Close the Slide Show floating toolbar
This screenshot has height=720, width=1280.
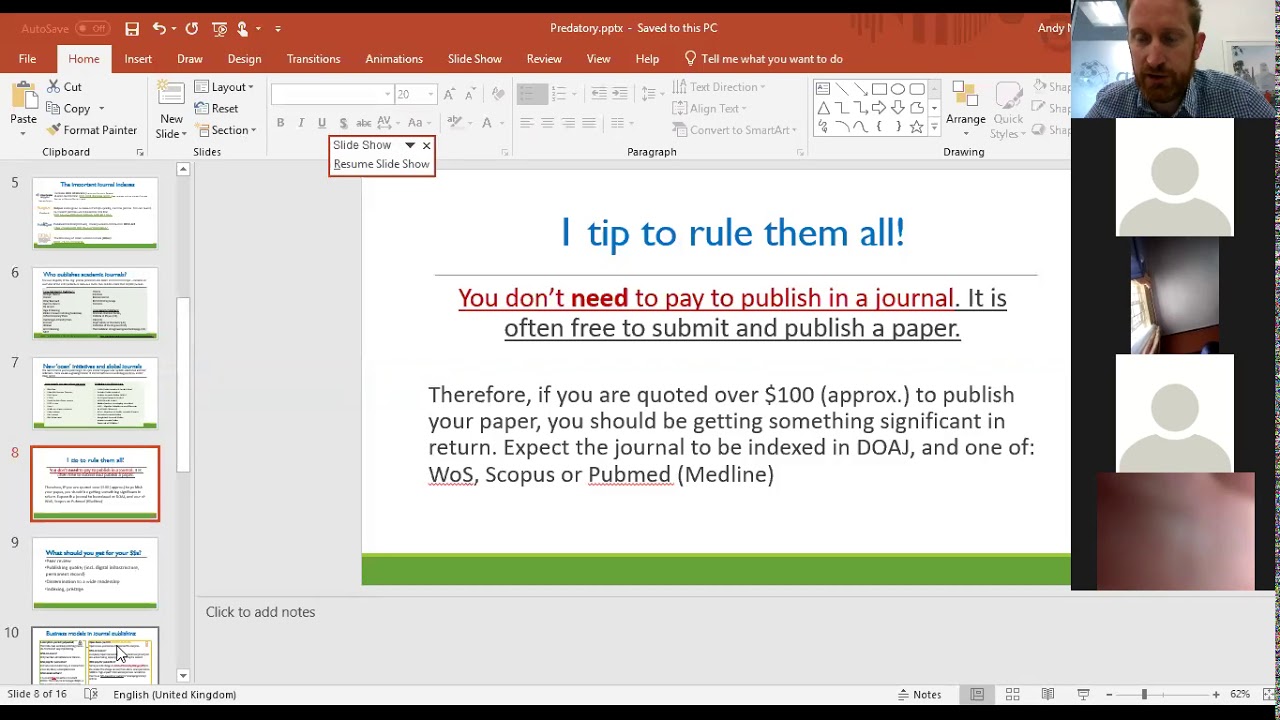pyautogui.click(x=426, y=146)
